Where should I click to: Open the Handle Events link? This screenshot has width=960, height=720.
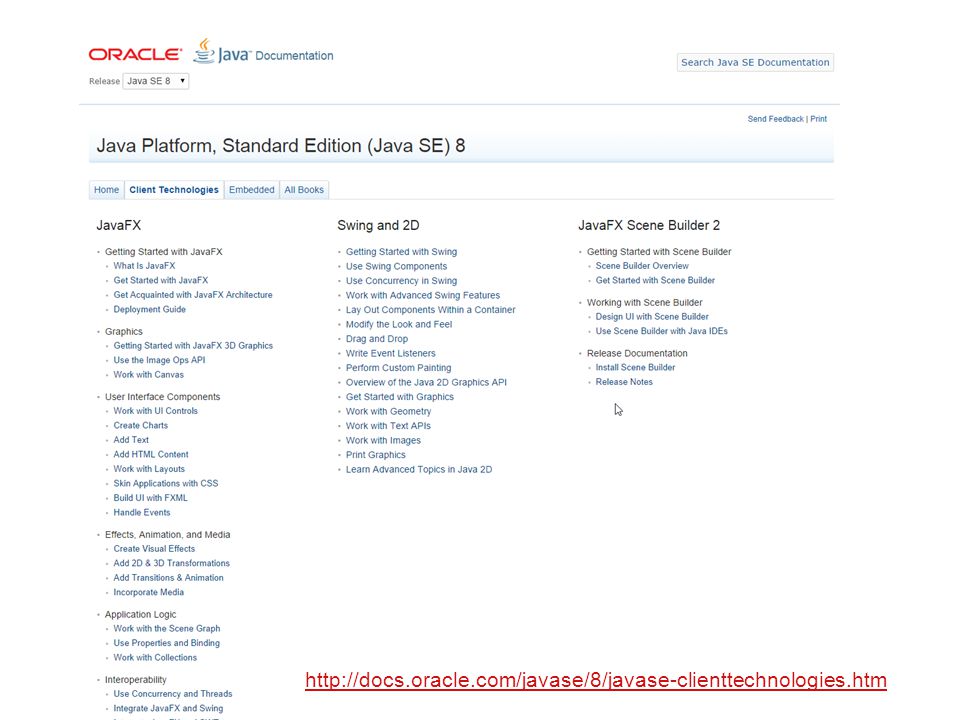pyautogui.click(x=141, y=512)
